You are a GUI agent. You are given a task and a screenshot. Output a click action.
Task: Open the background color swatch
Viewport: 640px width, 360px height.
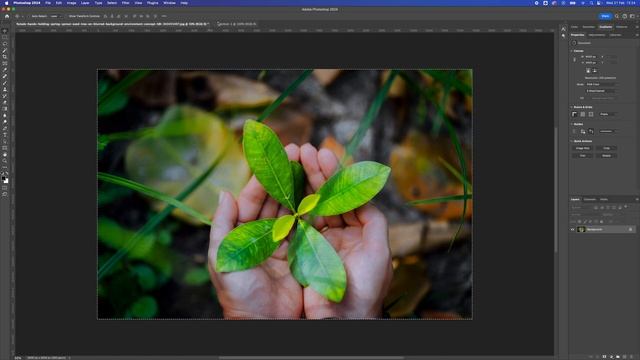[6, 181]
